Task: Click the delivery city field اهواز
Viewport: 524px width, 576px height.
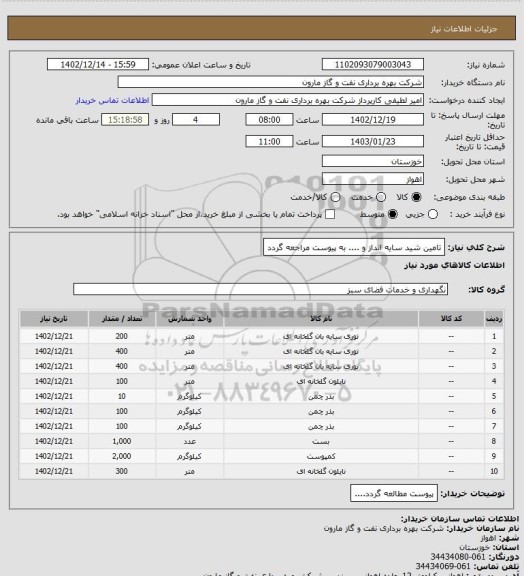Action: click(373, 179)
